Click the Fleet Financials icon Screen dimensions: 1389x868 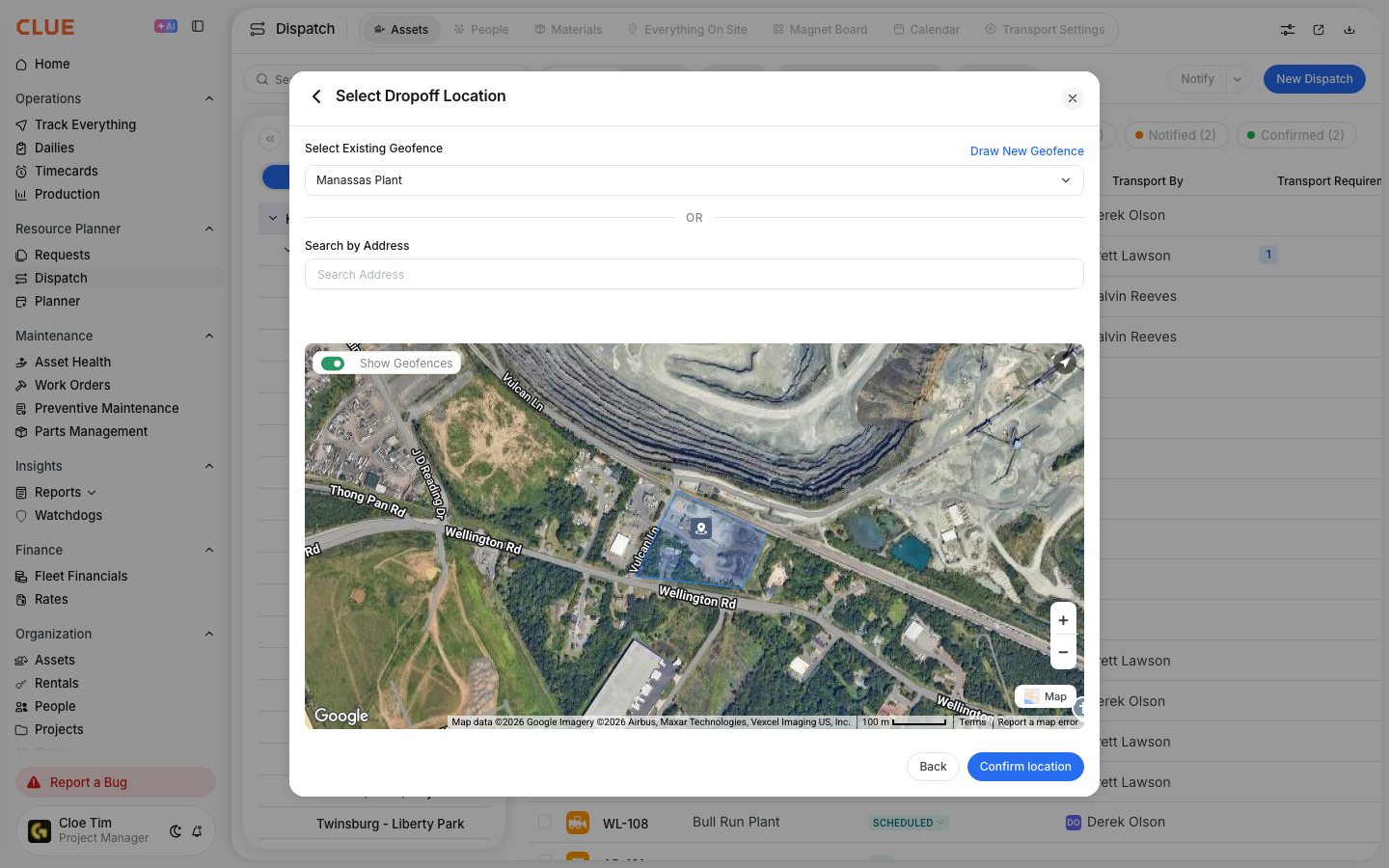click(21, 576)
